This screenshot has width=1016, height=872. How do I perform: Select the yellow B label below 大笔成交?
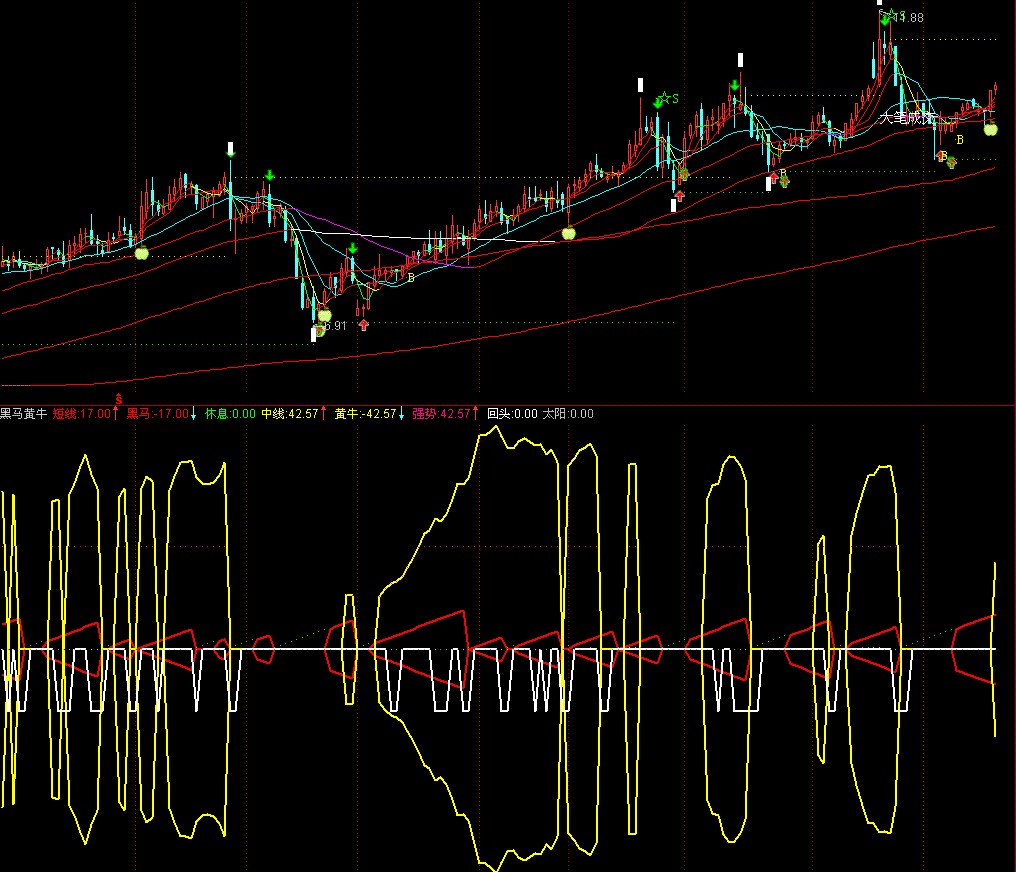coord(960,139)
